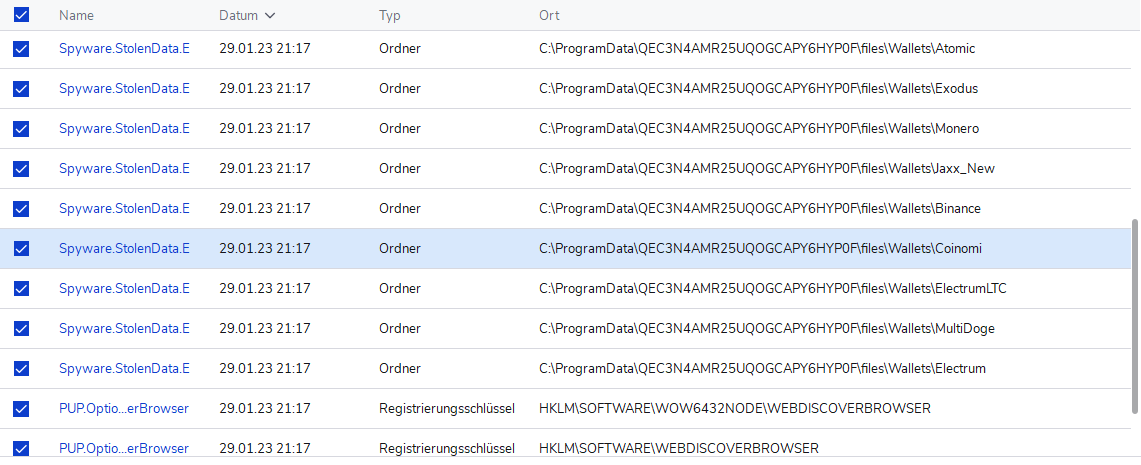This screenshot has height=465, width=1141.
Task: Sort by the Ort column header
Action: point(549,15)
